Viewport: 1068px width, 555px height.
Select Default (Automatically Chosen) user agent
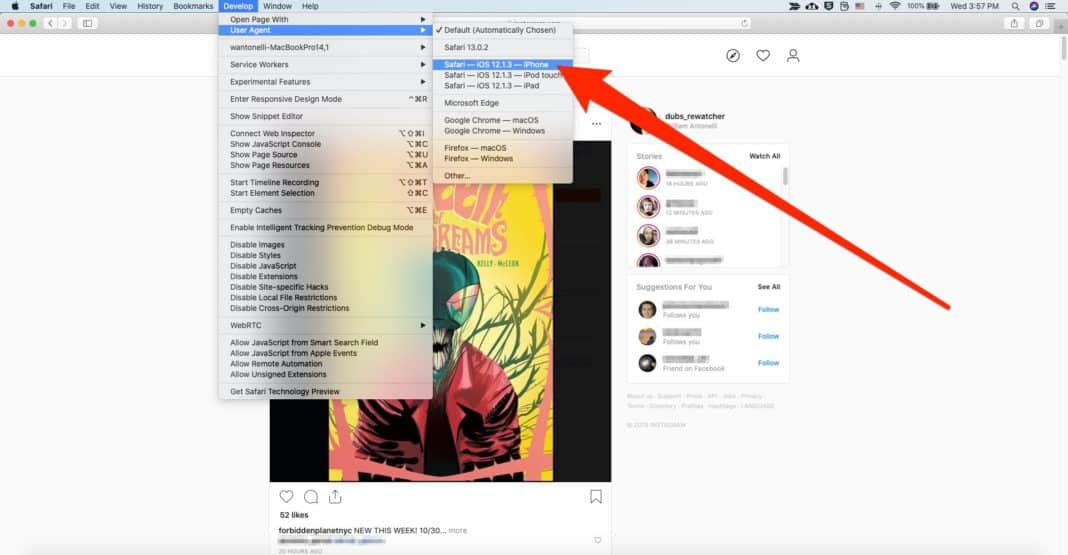pos(503,30)
